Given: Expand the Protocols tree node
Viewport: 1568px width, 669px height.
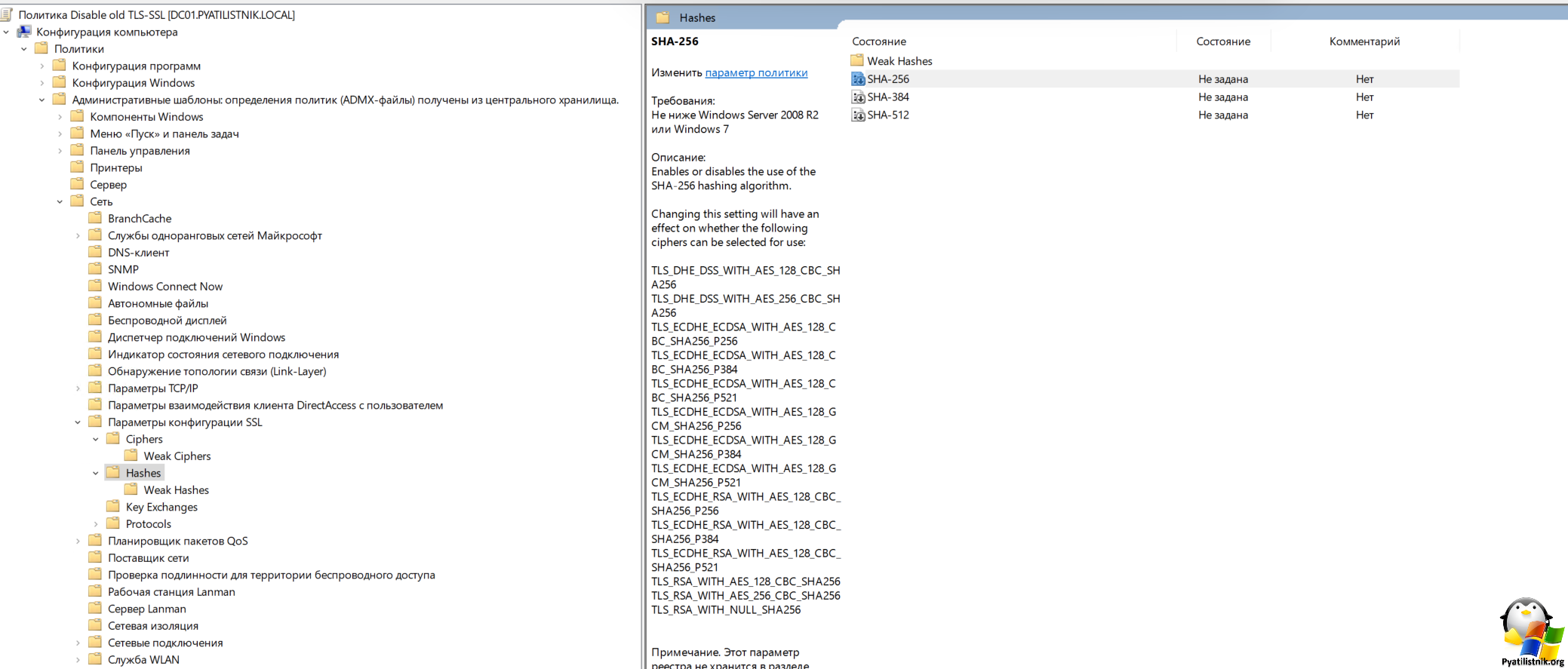Looking at the screenshot, I should click(x=96, y=524).
